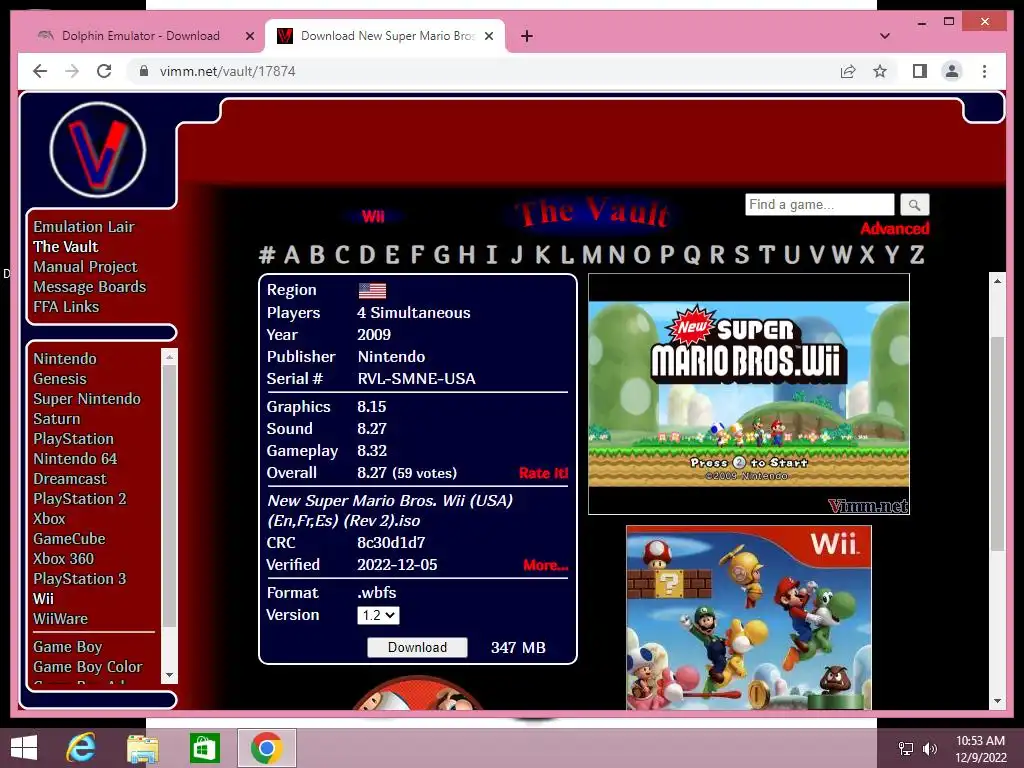Click the Wii box art image

tap(748, 618)
